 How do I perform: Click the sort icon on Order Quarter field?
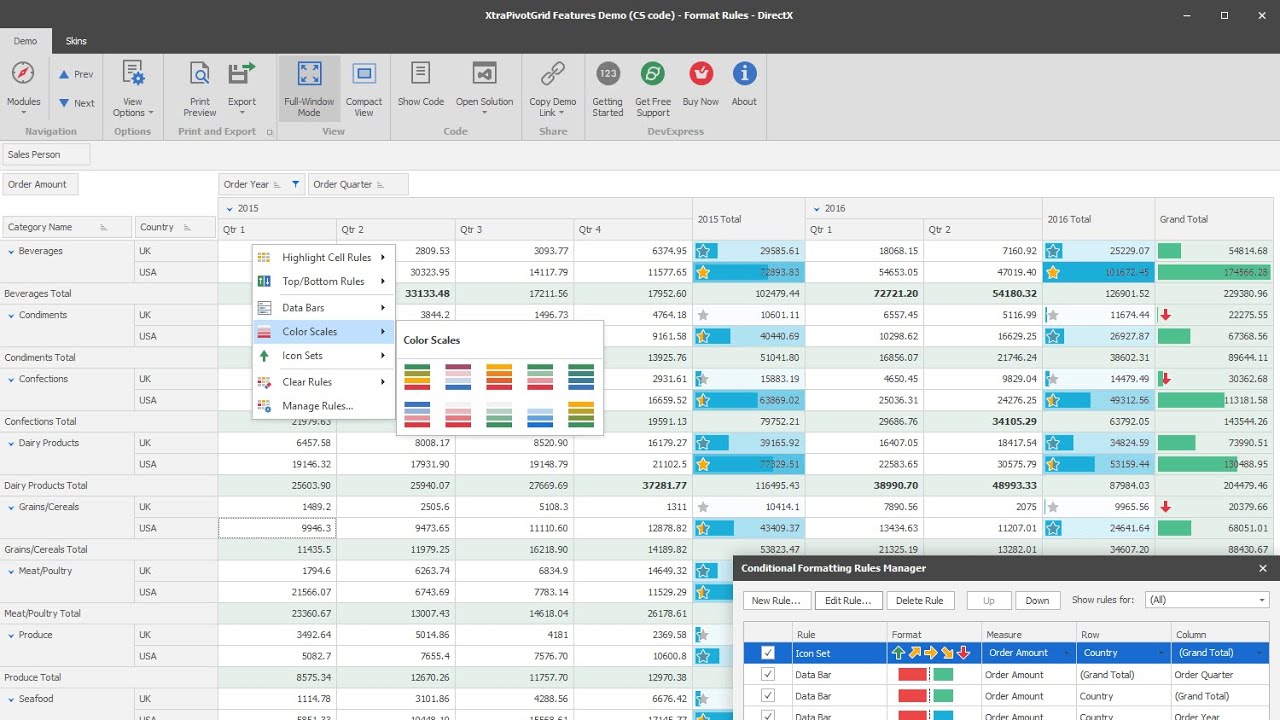pos(382,184)
